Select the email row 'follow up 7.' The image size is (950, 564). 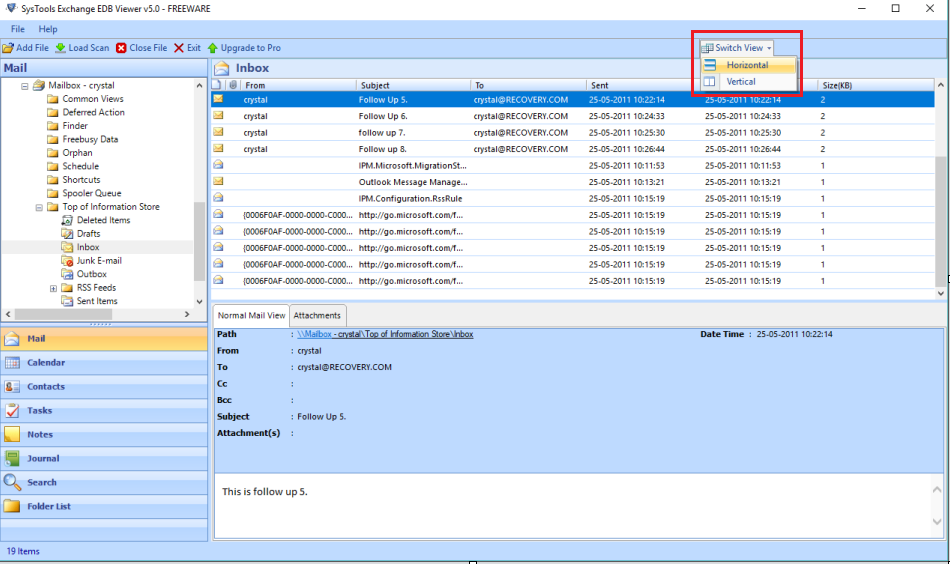573,133
